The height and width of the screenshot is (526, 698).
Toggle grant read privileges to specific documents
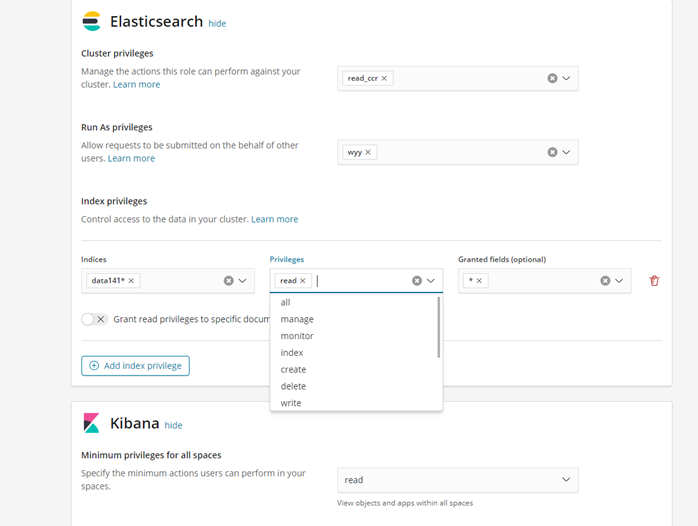click(x=95, y=319)
